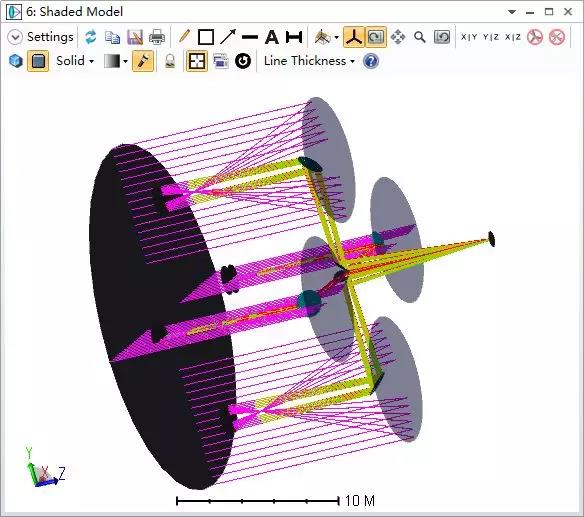584x517 pixels.
Task: Open the window options dropdown arrow in title bar
Action: (512, 12)
